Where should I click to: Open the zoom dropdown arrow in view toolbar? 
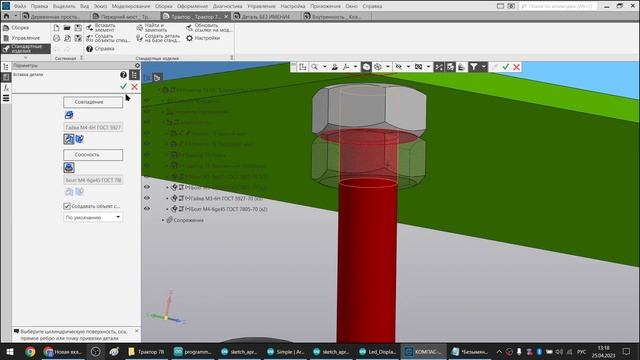325,67
